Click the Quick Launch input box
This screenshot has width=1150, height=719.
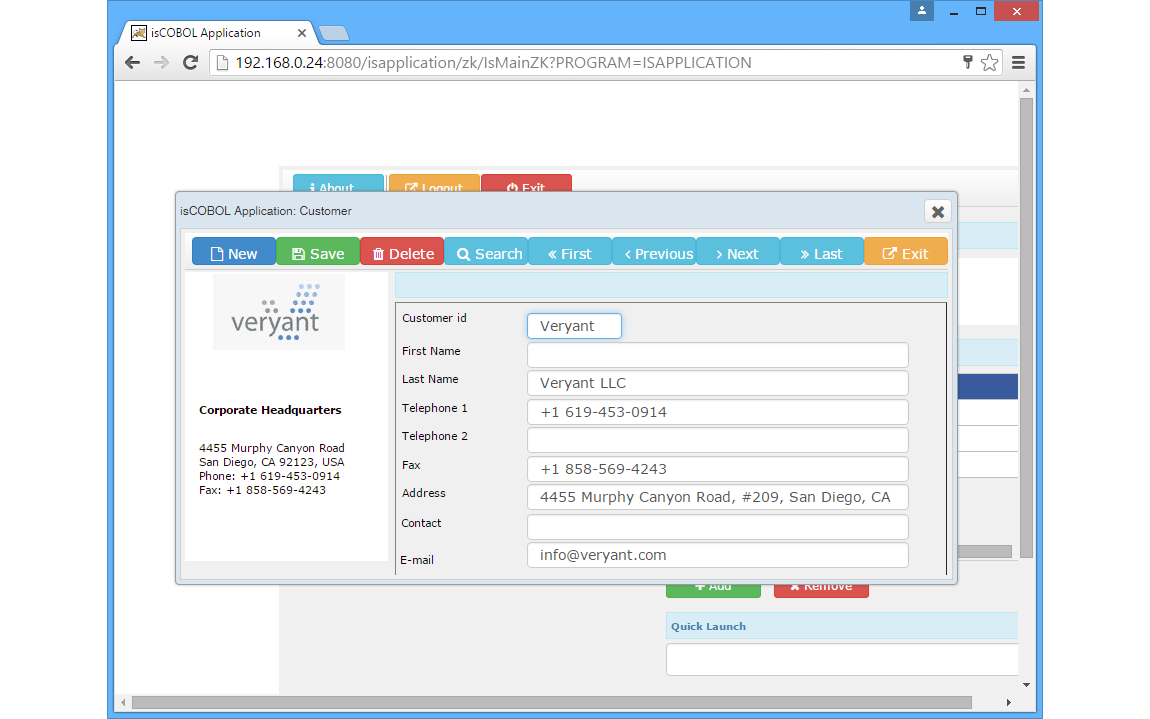(842, 660)
